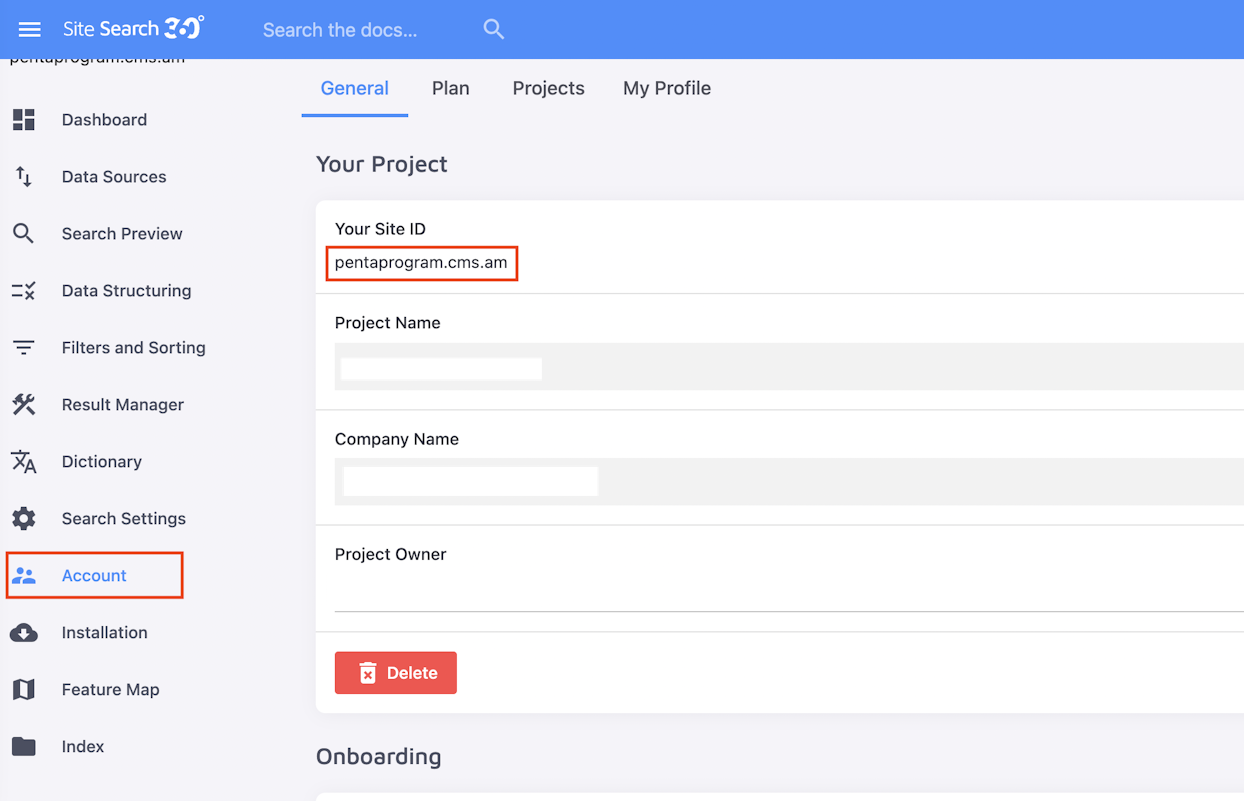
Task: Open Filters and Sorting icon
Action: [x=24, y=348]
